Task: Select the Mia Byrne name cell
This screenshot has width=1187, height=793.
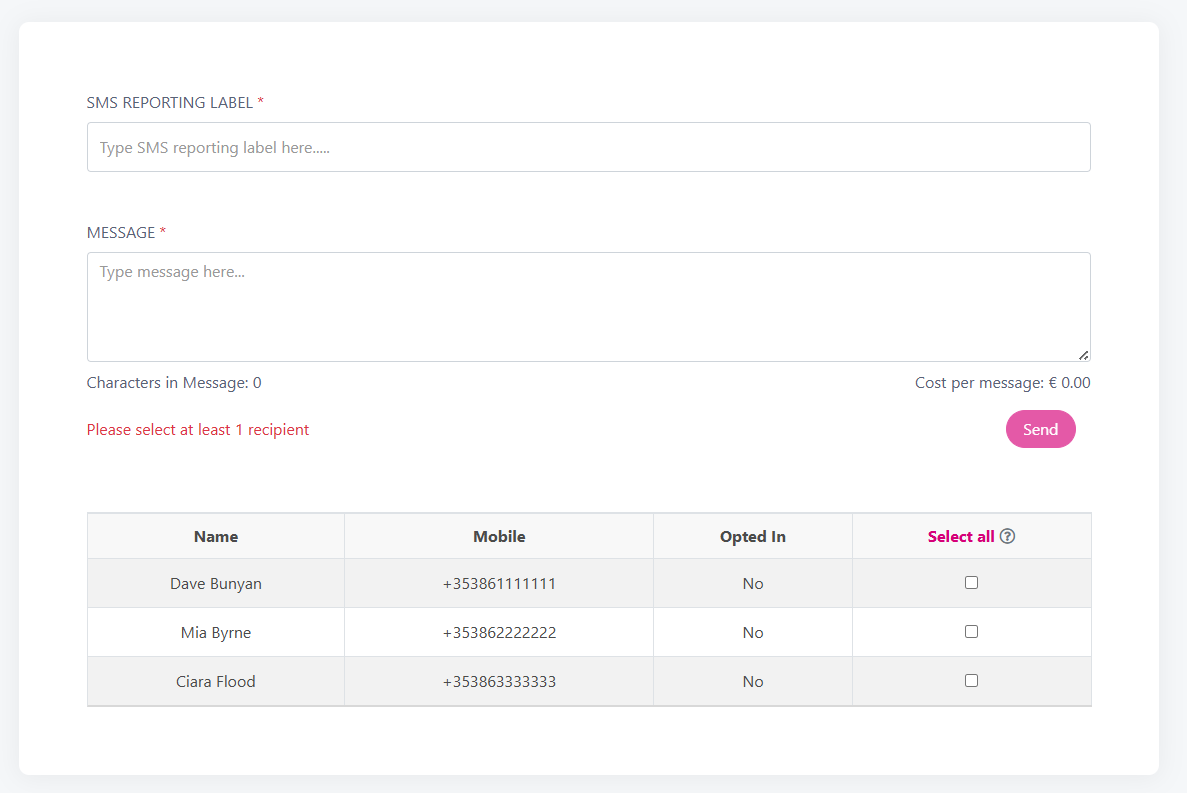Action: click(x=216, y=633)
